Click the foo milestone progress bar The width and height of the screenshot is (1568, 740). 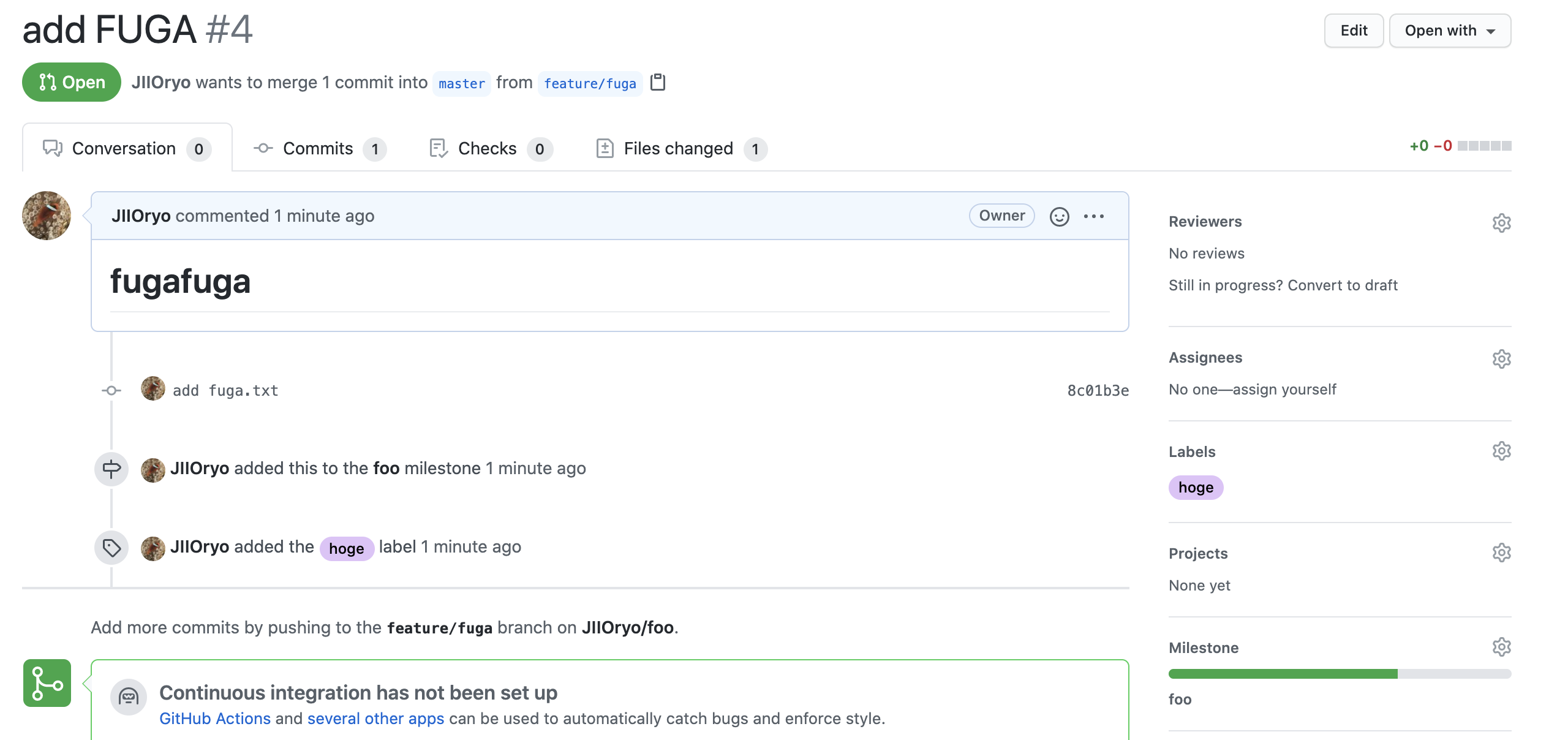pyautogui.click(x=1340, y=674)
